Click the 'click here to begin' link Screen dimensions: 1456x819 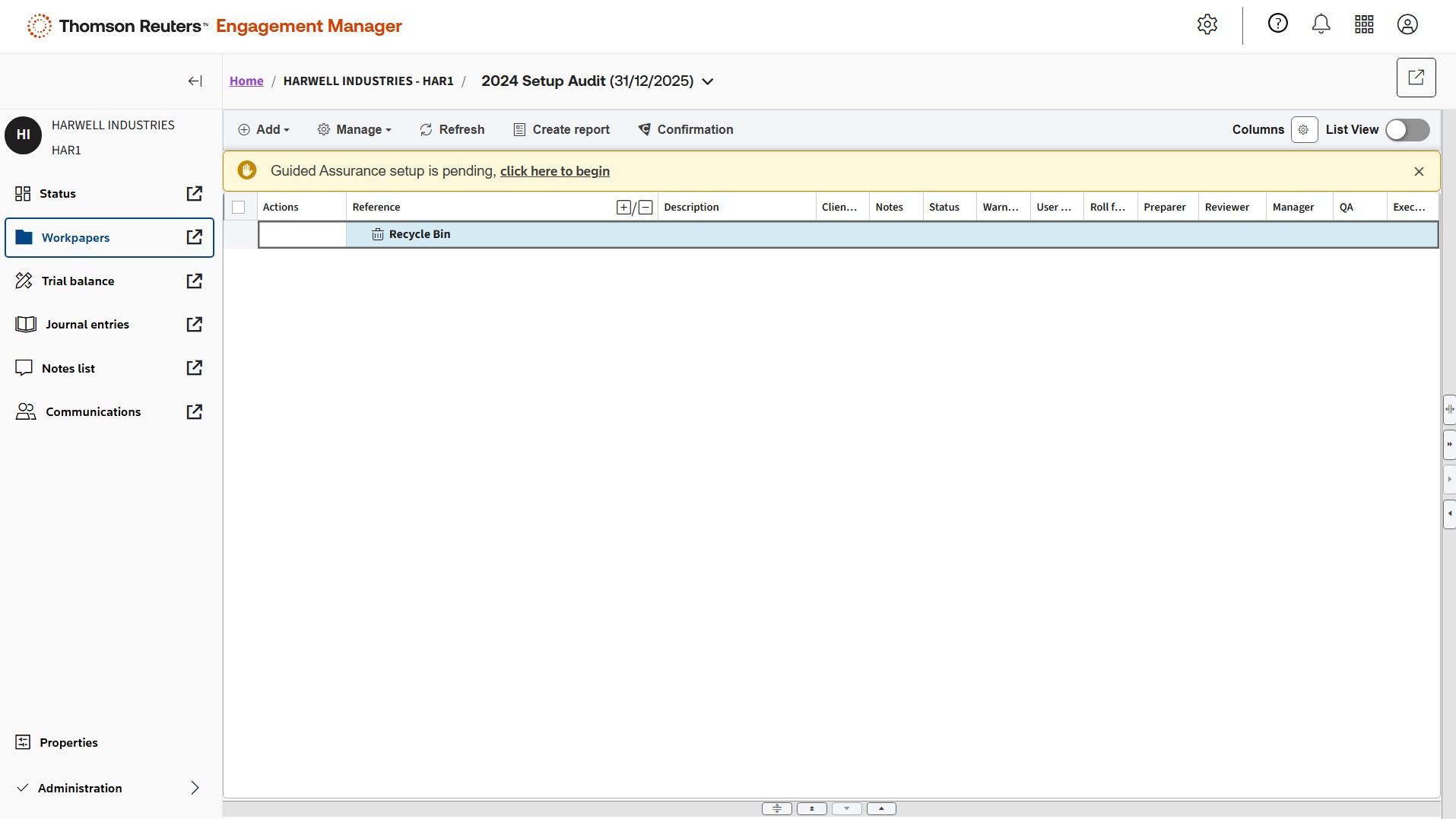(554, 171)
